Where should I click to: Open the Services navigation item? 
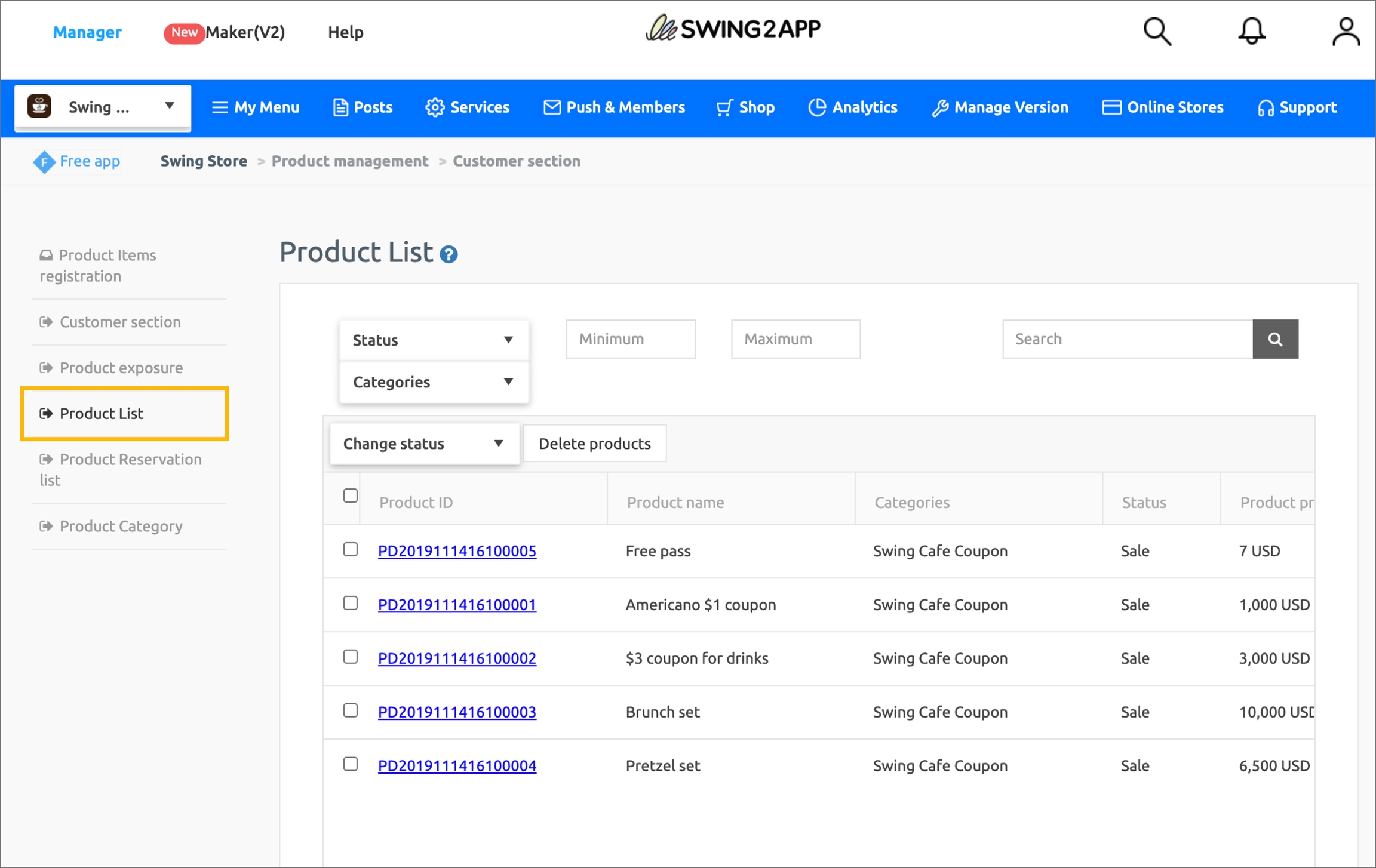pos(468,107)
